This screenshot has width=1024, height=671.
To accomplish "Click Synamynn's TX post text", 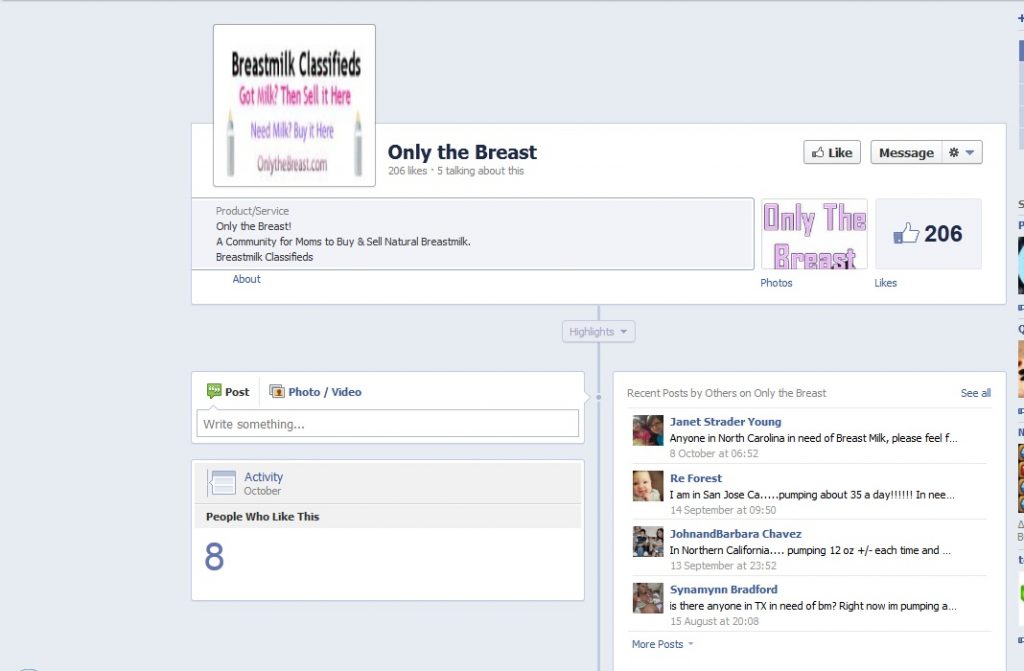I will point(813,606).
